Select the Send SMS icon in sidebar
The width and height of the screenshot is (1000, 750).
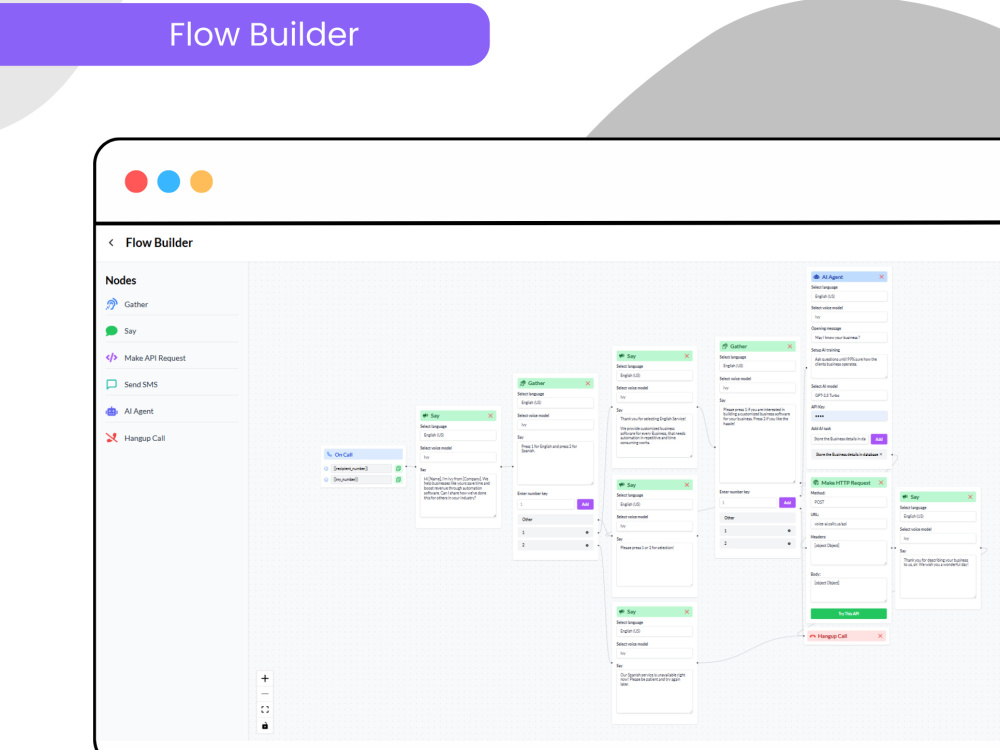[112, 385]
